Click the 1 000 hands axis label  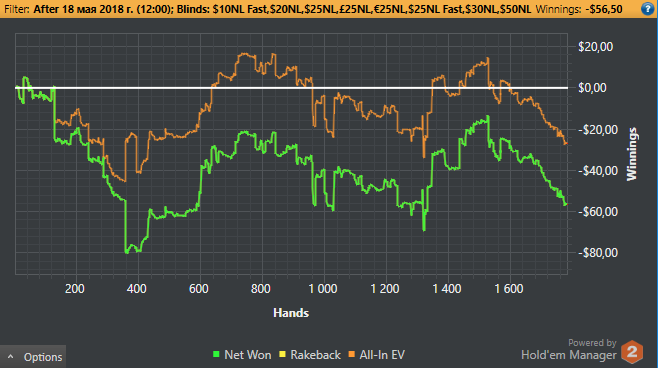click(323, 289)
